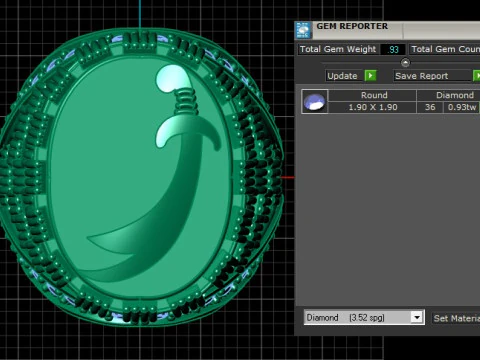Click the 0.93tw total weight cell
The width and height of the screenshot is (480, 360).
[x=462, y=107]
